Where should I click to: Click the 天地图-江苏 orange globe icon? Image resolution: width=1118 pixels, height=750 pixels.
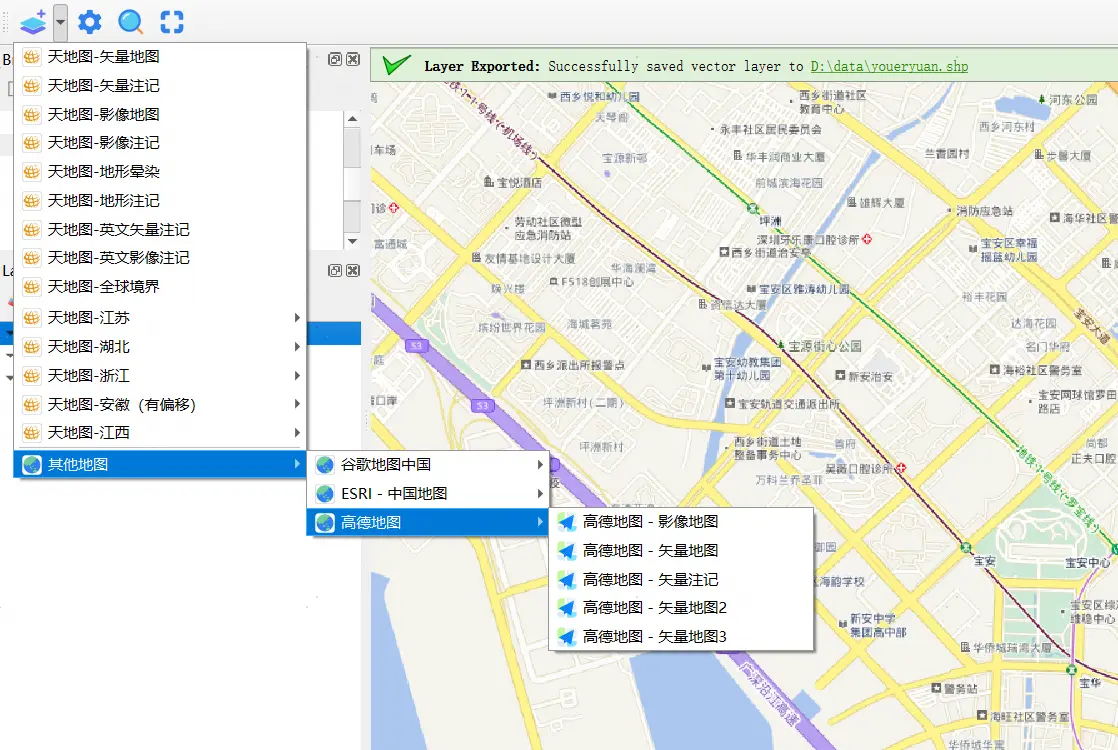31,317
